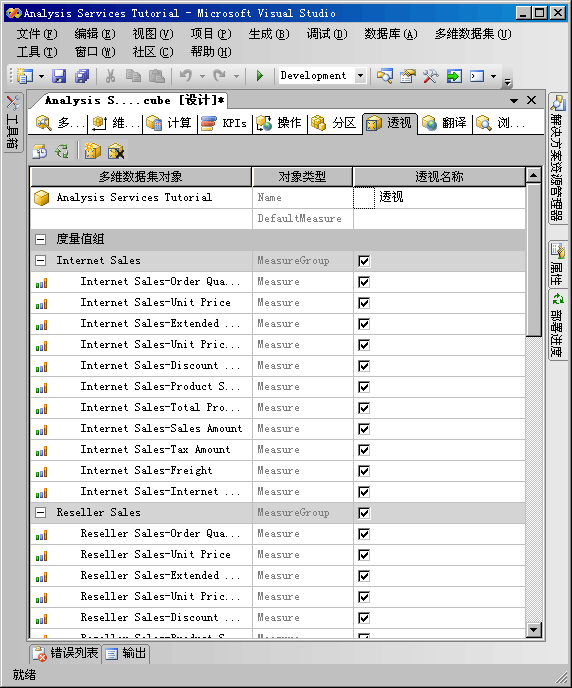The image size is (572, 688).
Task: Collapse the 度量值组 section
Action: click(x=40, y=240)
